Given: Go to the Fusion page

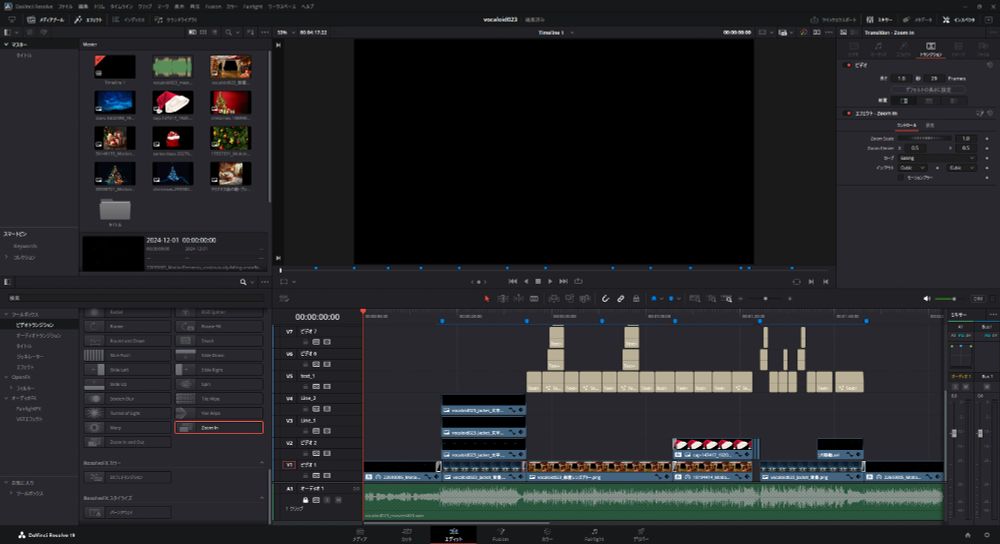Looking at the screenshot, I should point(500,533).
